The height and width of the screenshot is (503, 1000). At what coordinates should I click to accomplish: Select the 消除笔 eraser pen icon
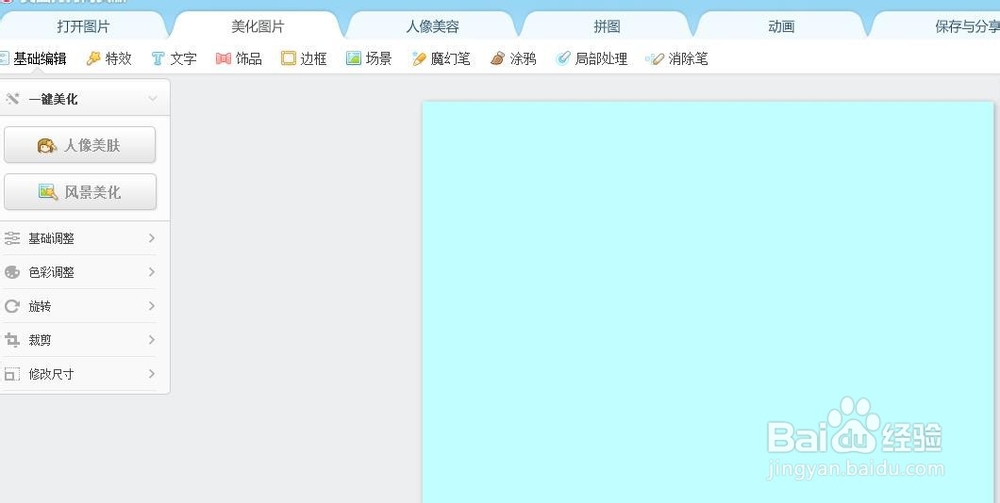click(x=655, y=59)
